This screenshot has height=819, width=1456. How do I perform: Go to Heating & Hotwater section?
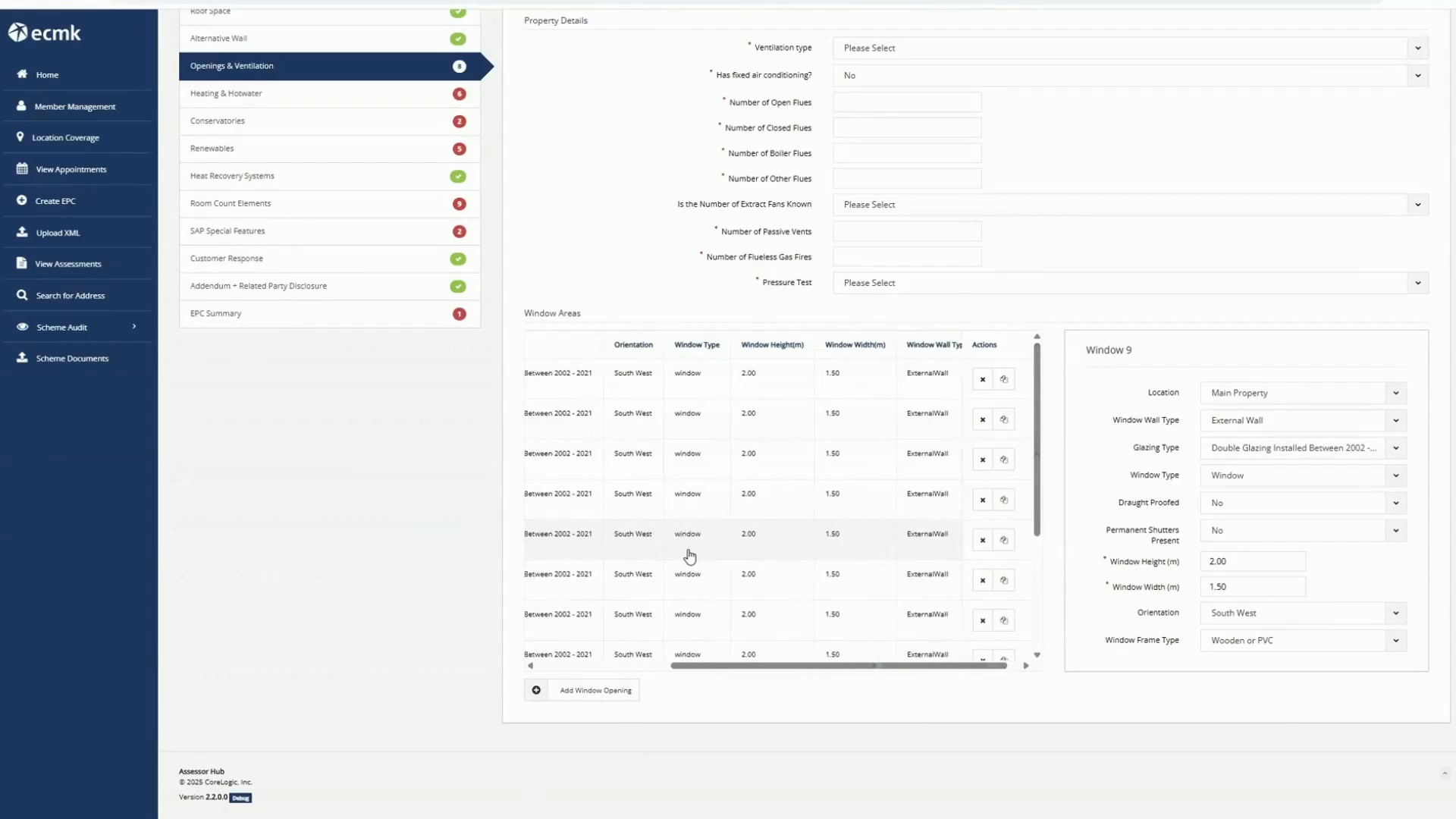(329, 93)
